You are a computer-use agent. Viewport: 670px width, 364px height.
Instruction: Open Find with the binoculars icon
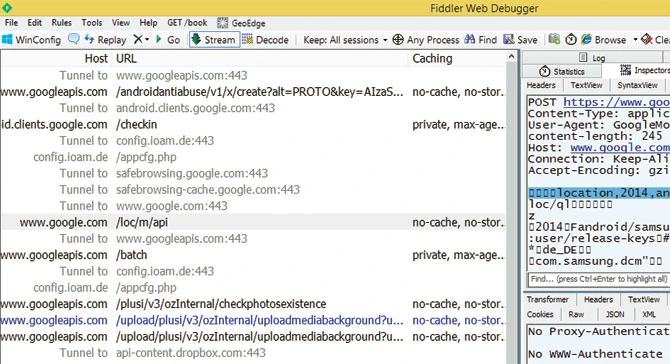pyautogui.click(x=470, y=39)
